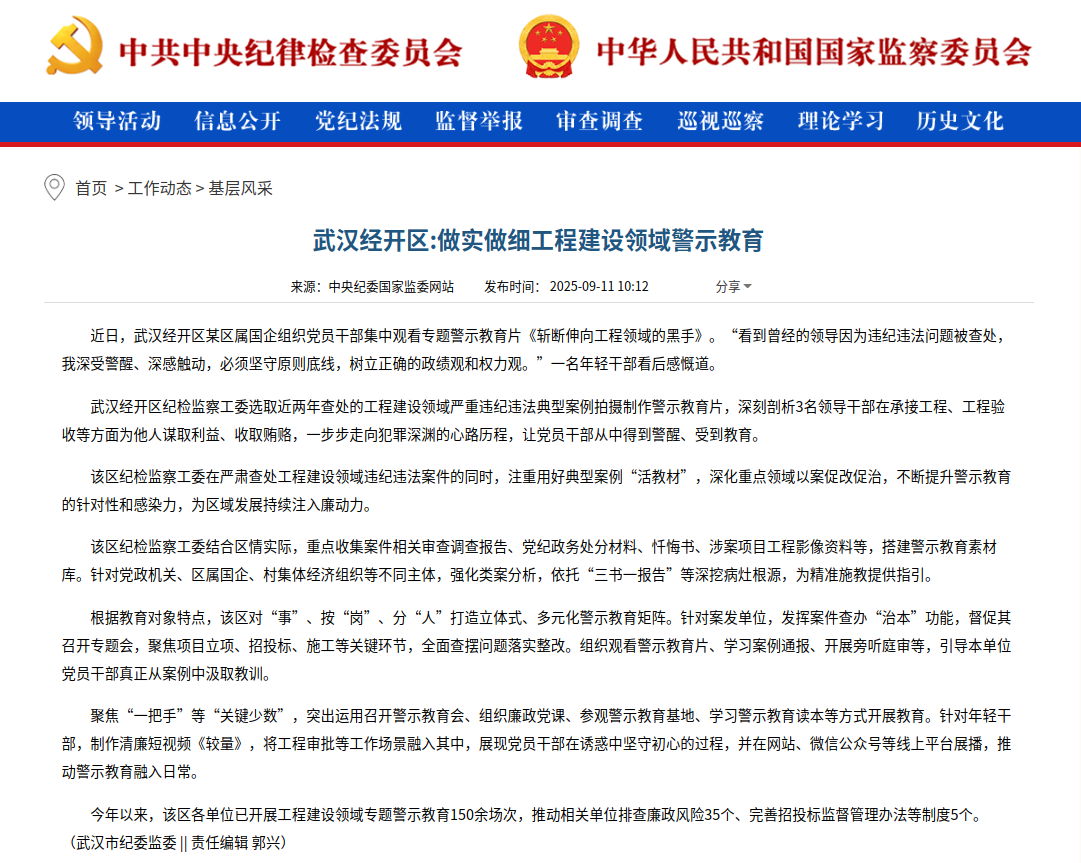Click the Communist Party hammer-and-sickle emblem
The width and height of the screenshot is (1081, 863).
[74, 48]
